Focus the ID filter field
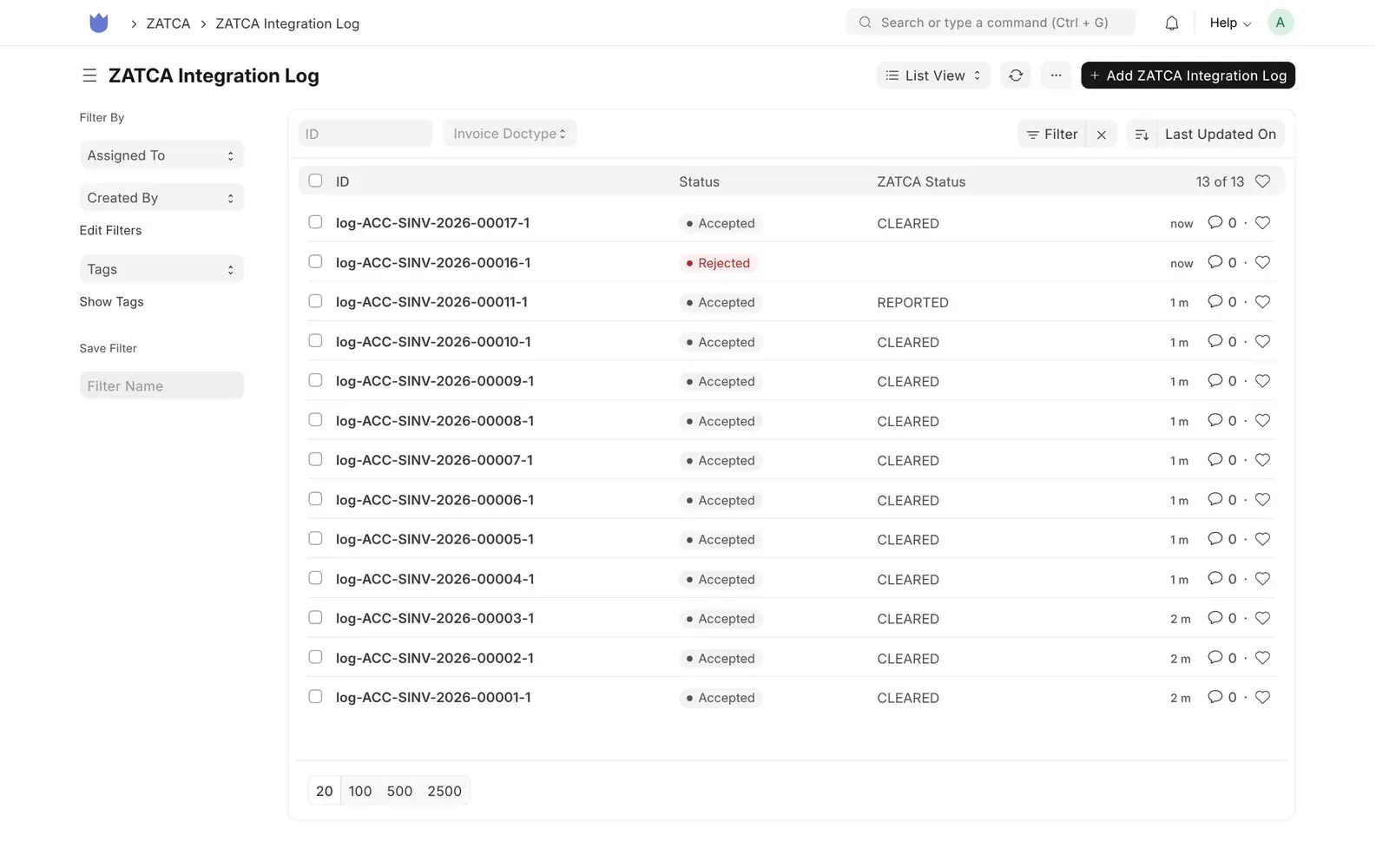Screen dimensions: 1389x868 click(365, 134)
